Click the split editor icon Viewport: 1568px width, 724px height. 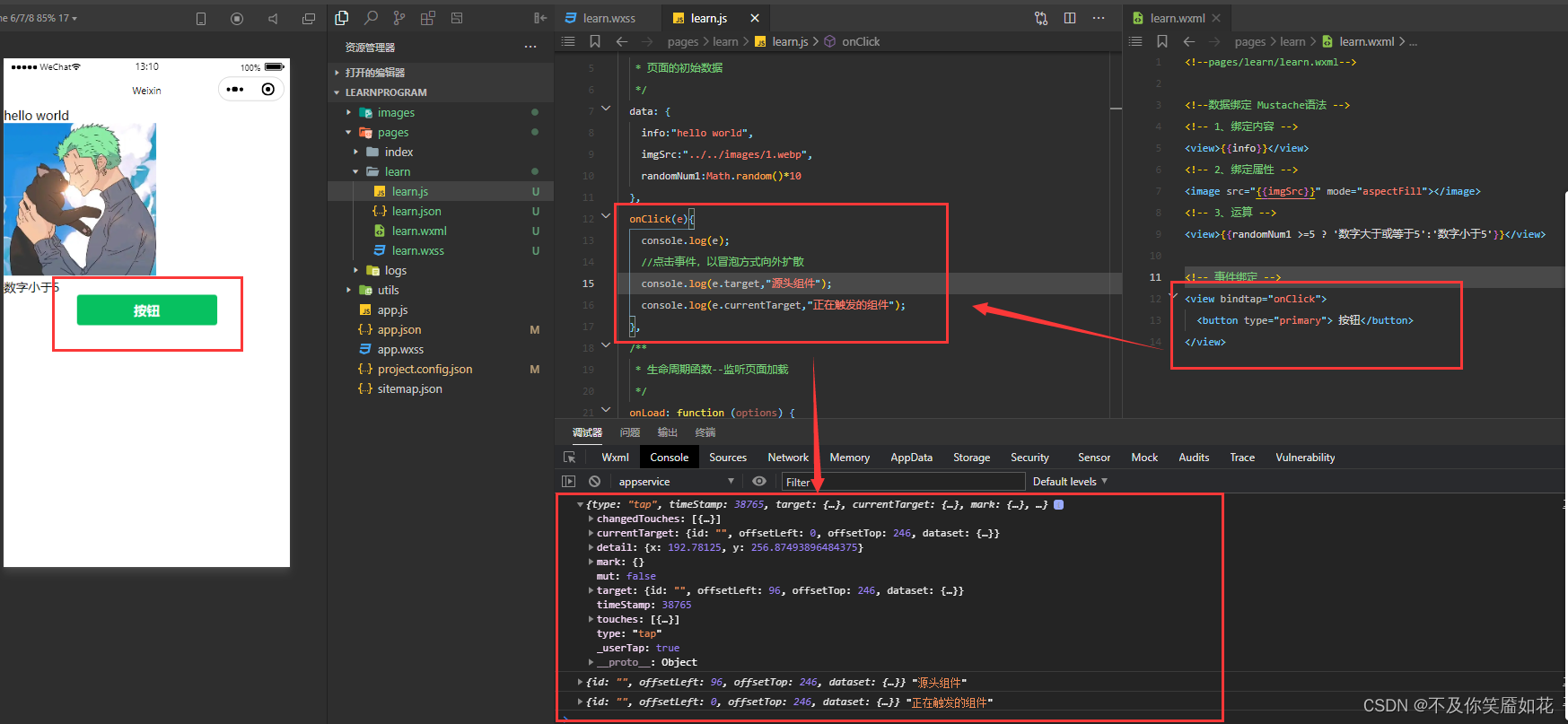(1070, 18)
